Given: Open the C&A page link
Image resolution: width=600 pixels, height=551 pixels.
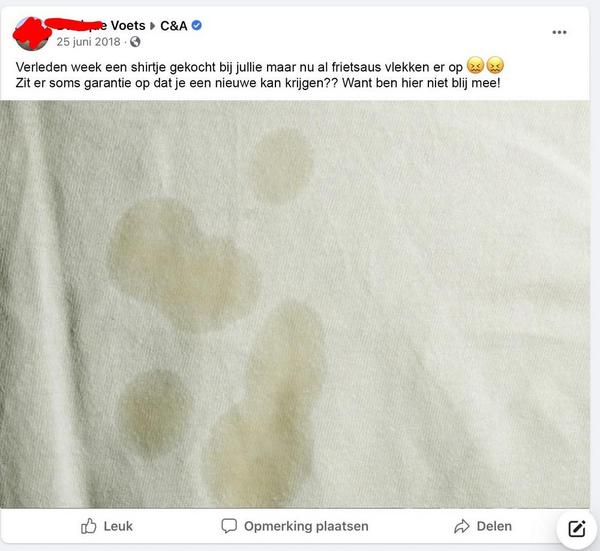Looking at the screenshot, I should coord(174,26).
